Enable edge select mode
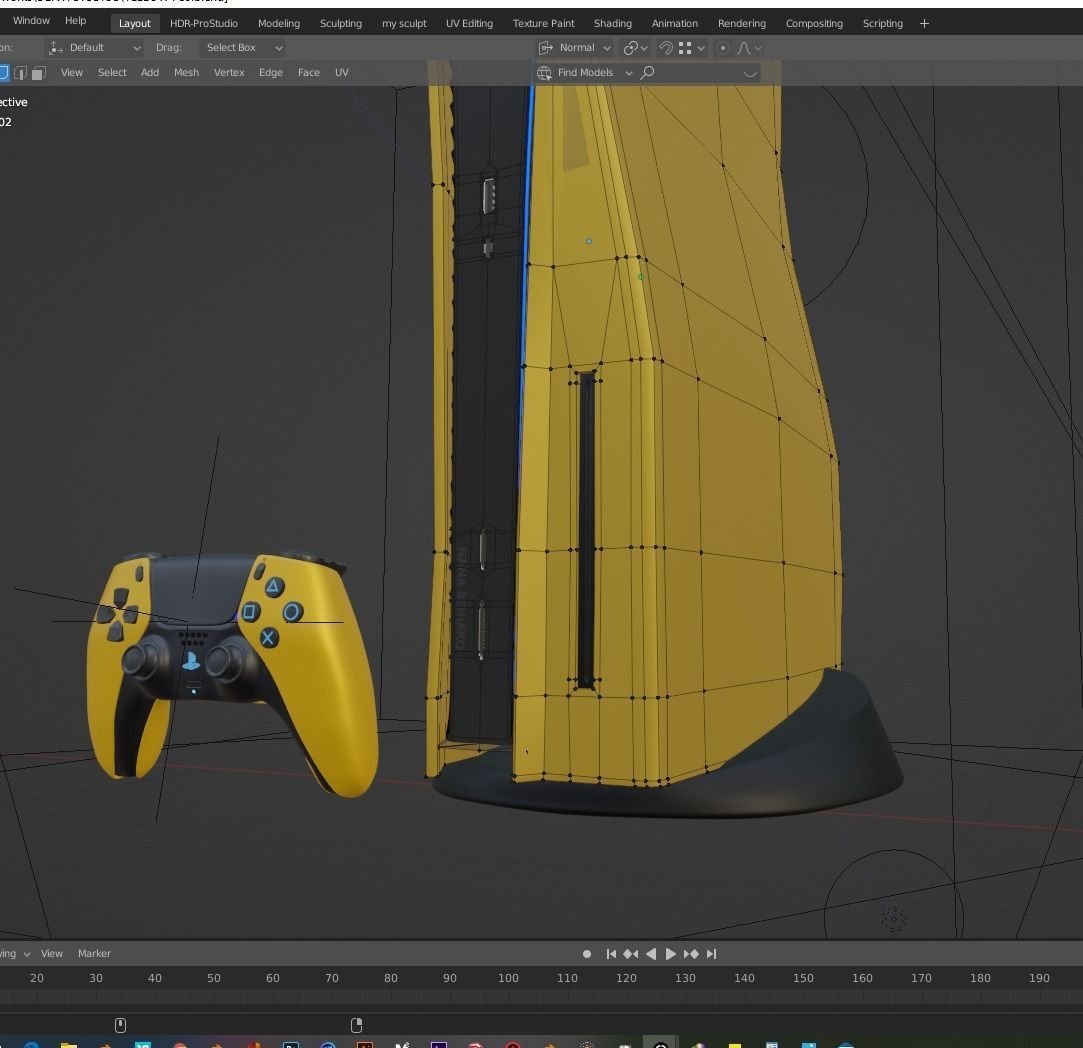Screen dimensions: 1083x1048 (21, 73)
